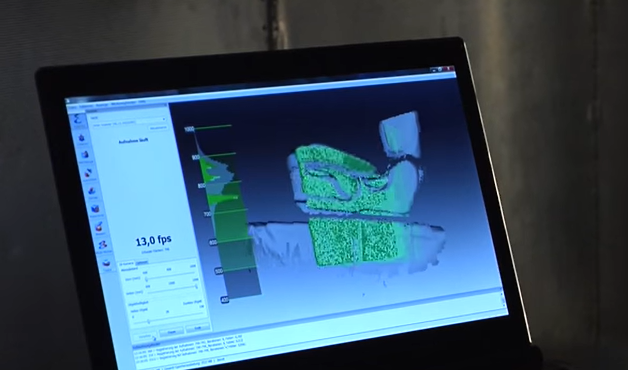This screenshot has width=628, height=370.
Task: Select the red-and-blue crossed arrows sidebar icon
Action: [x=89, y=172]
